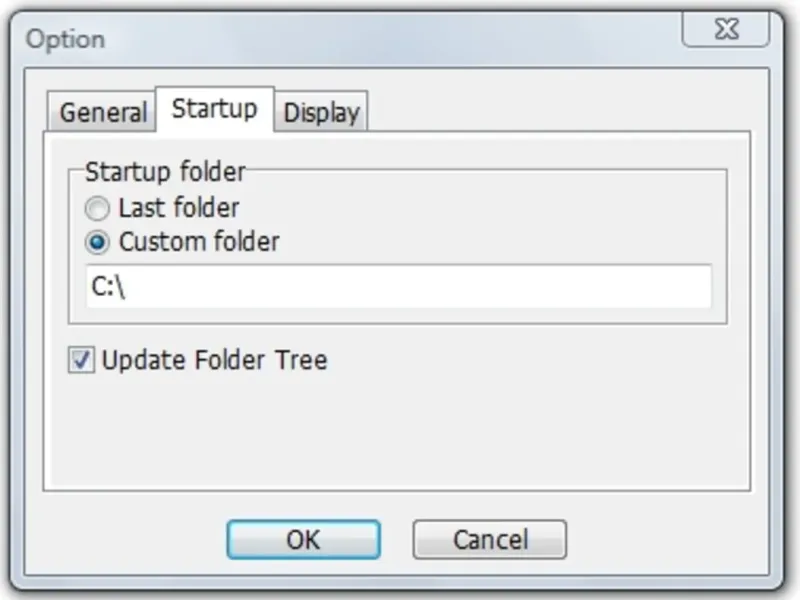Open the Display tab

click(x=321, y=112)
